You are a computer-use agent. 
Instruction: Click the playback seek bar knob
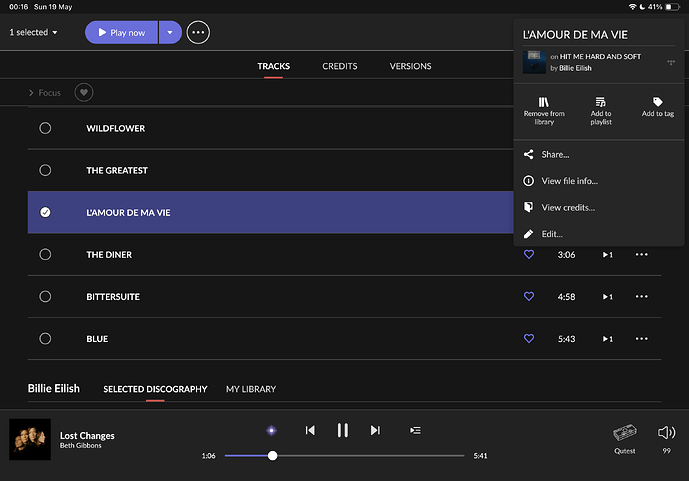[x=272, y=456]
